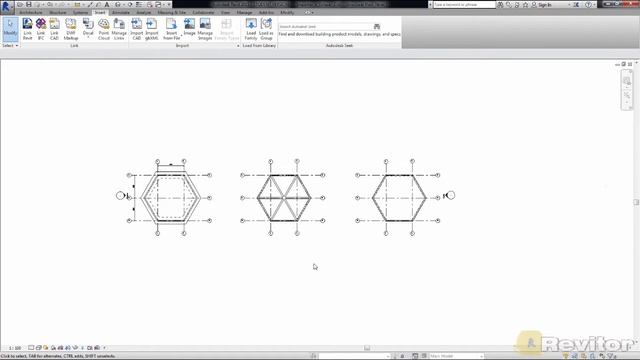Switch to the Collaborate ribbon tab
Viewport: 640px width, 360px height.
tap(203, 13)
